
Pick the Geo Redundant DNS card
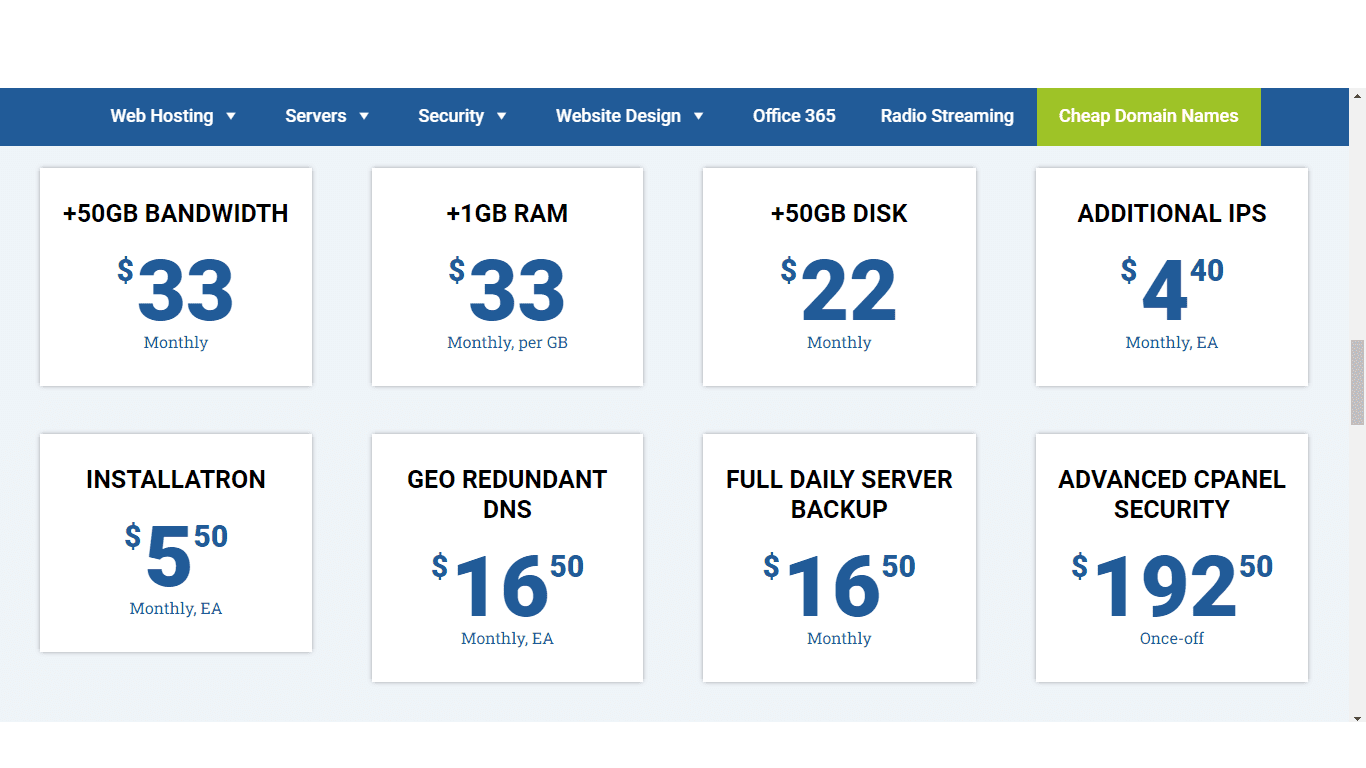pos(507,558)
